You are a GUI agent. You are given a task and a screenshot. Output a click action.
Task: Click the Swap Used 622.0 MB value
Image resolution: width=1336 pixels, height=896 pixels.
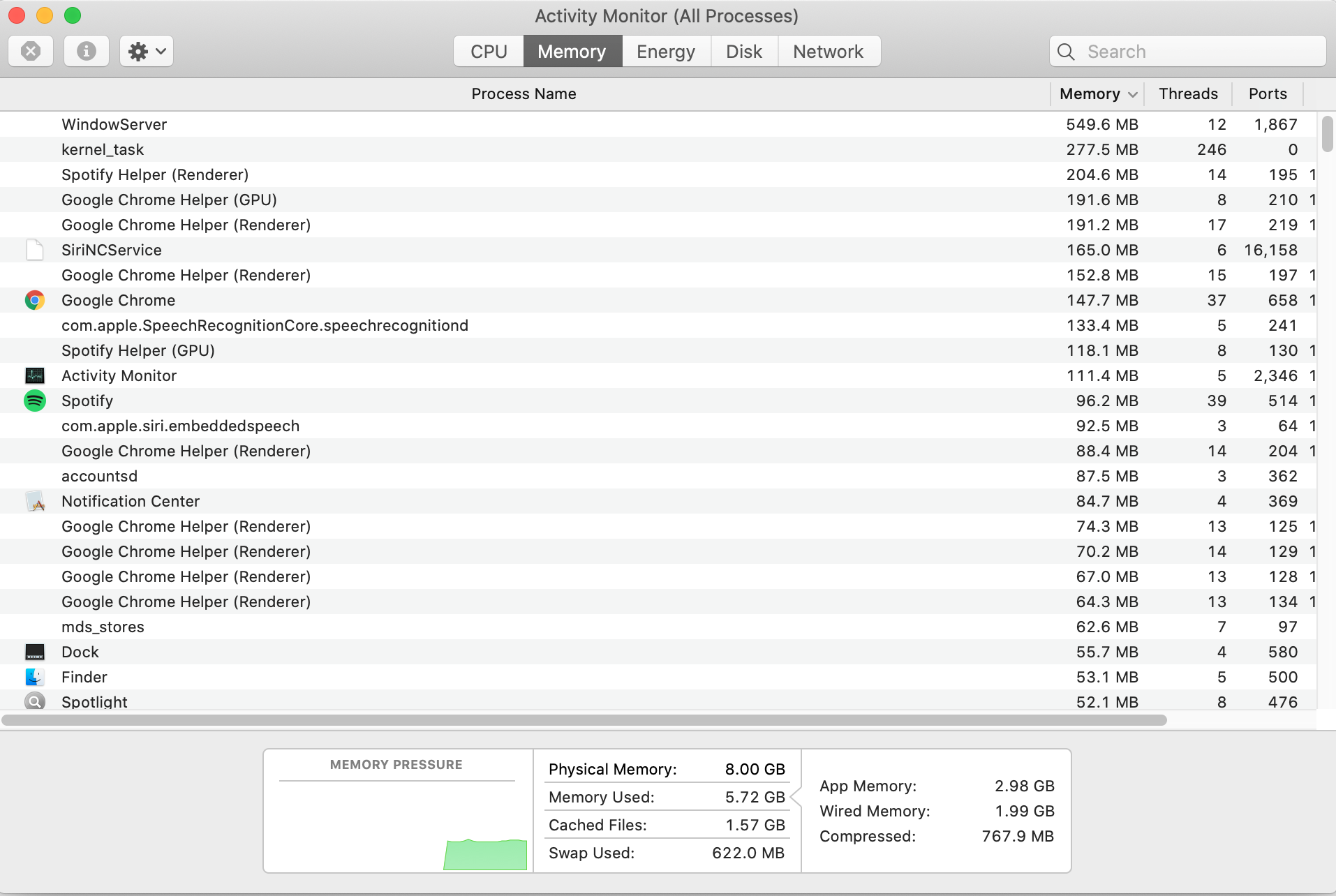point(748,853)
